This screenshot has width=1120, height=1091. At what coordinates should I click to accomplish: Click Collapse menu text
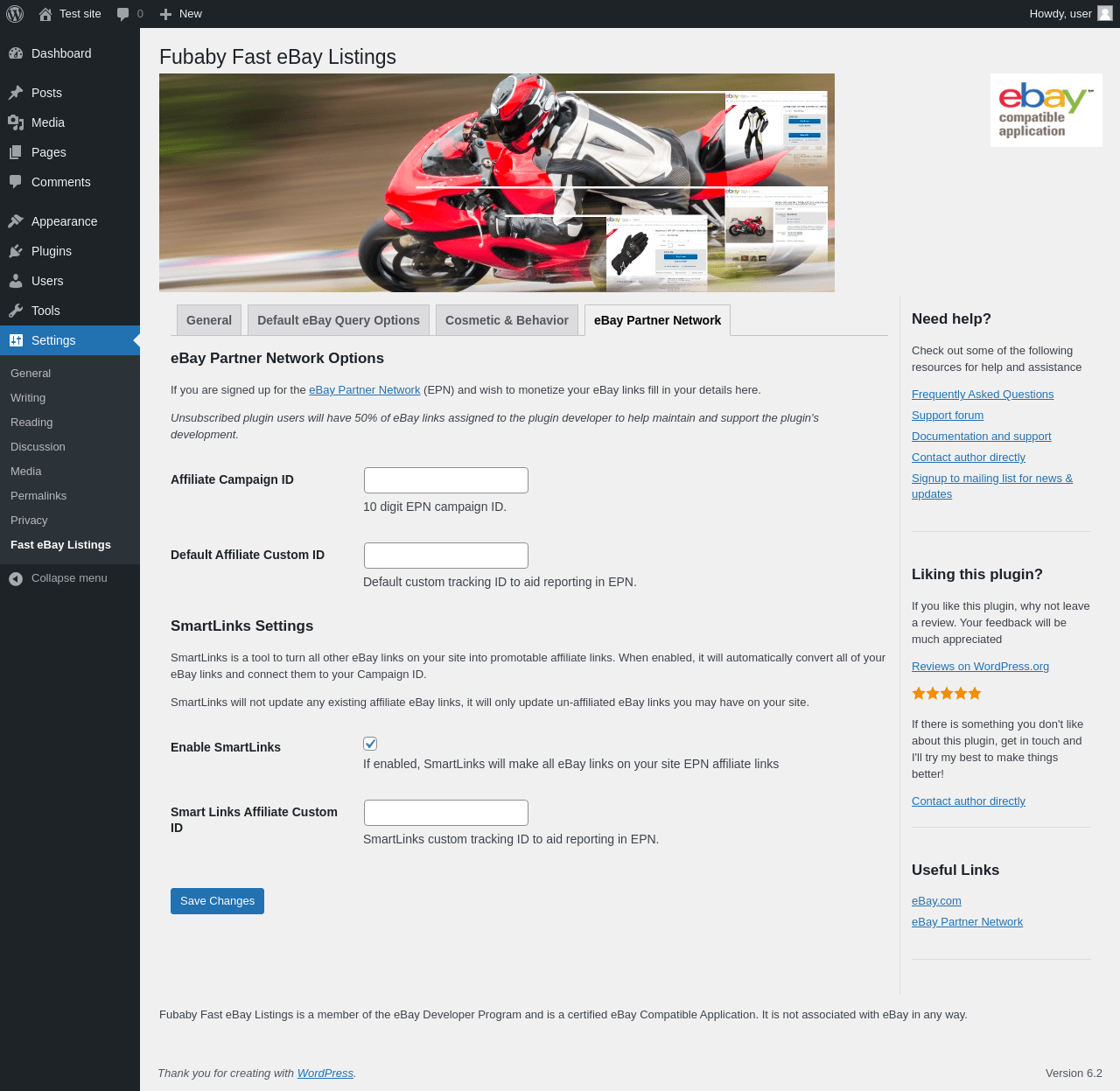tap(69, 578)
